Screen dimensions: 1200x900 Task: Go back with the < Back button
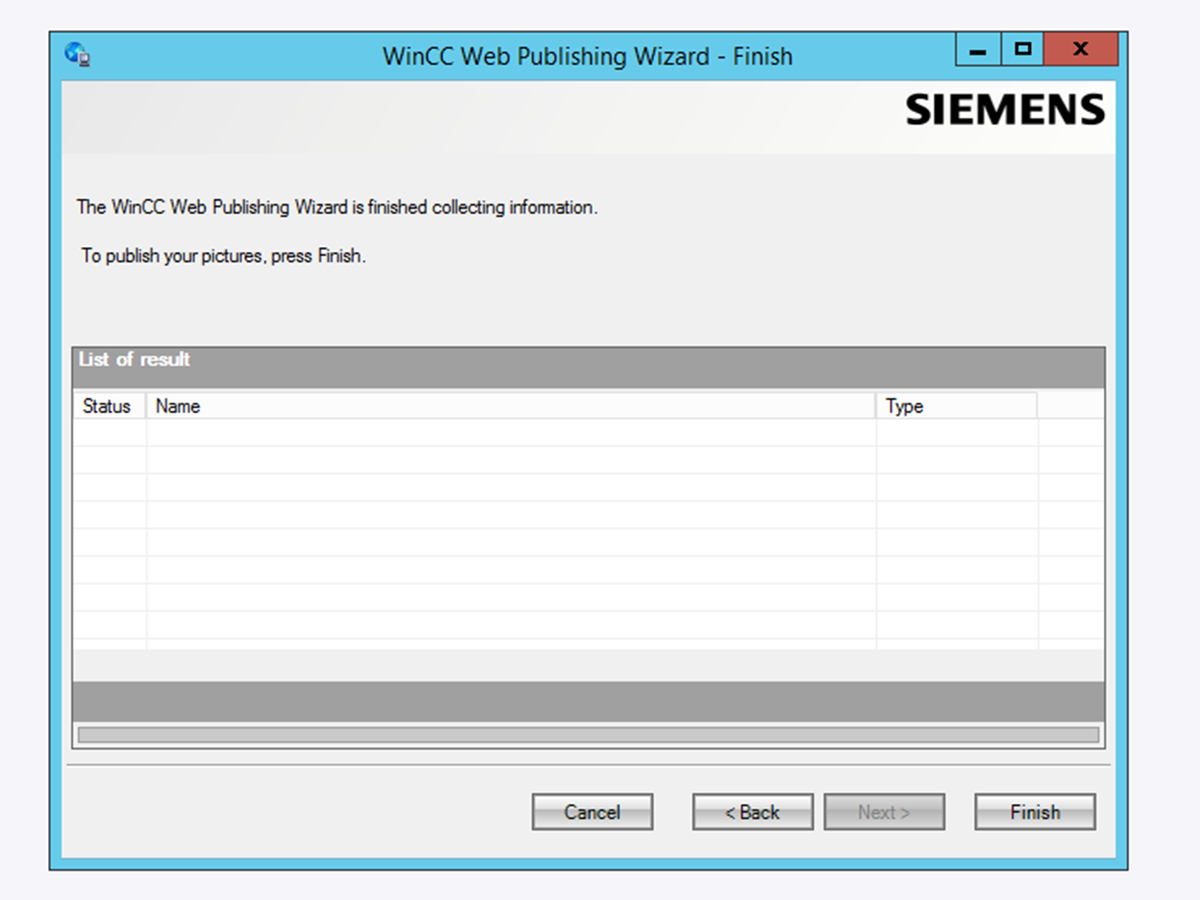tap(752, 812)
